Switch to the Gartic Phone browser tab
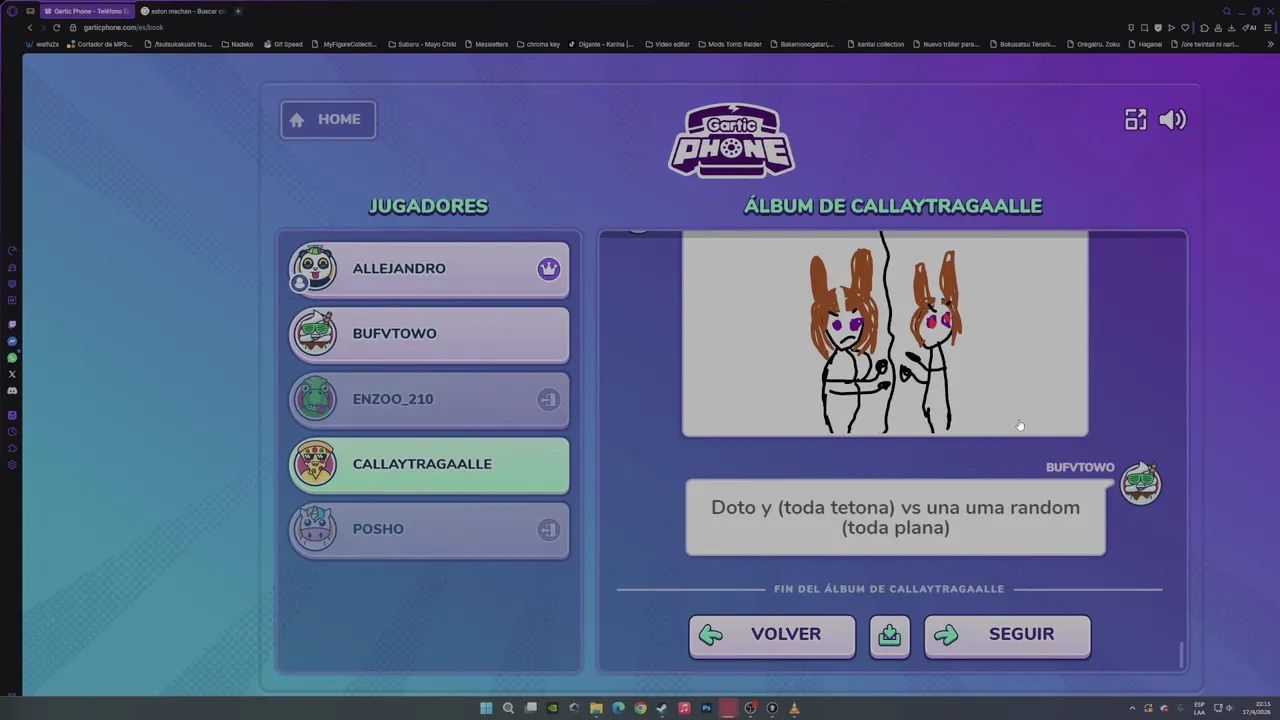The height and width of the screenshot is (720, 1280). [x=87, y=11]
